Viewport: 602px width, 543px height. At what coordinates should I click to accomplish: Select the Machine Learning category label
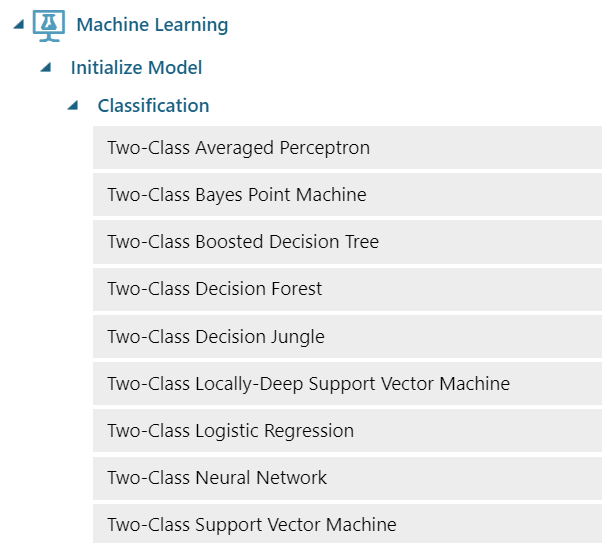coord(152,25)
